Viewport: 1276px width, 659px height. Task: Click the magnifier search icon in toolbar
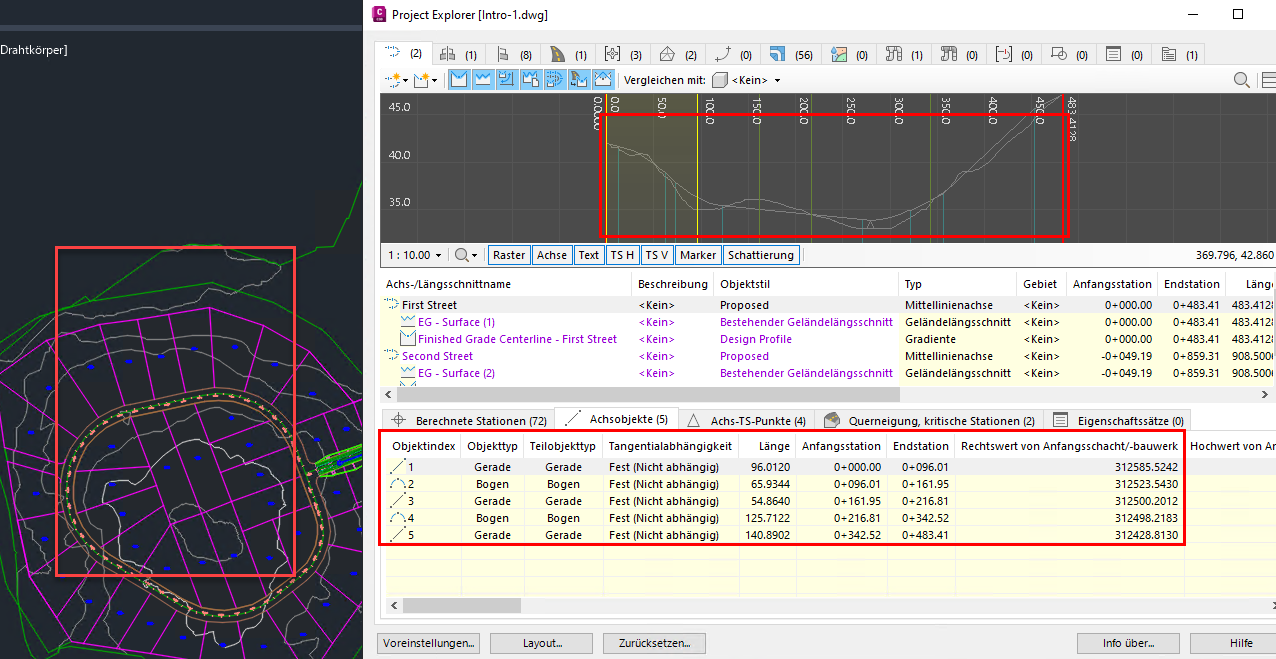pos(1241,80)
